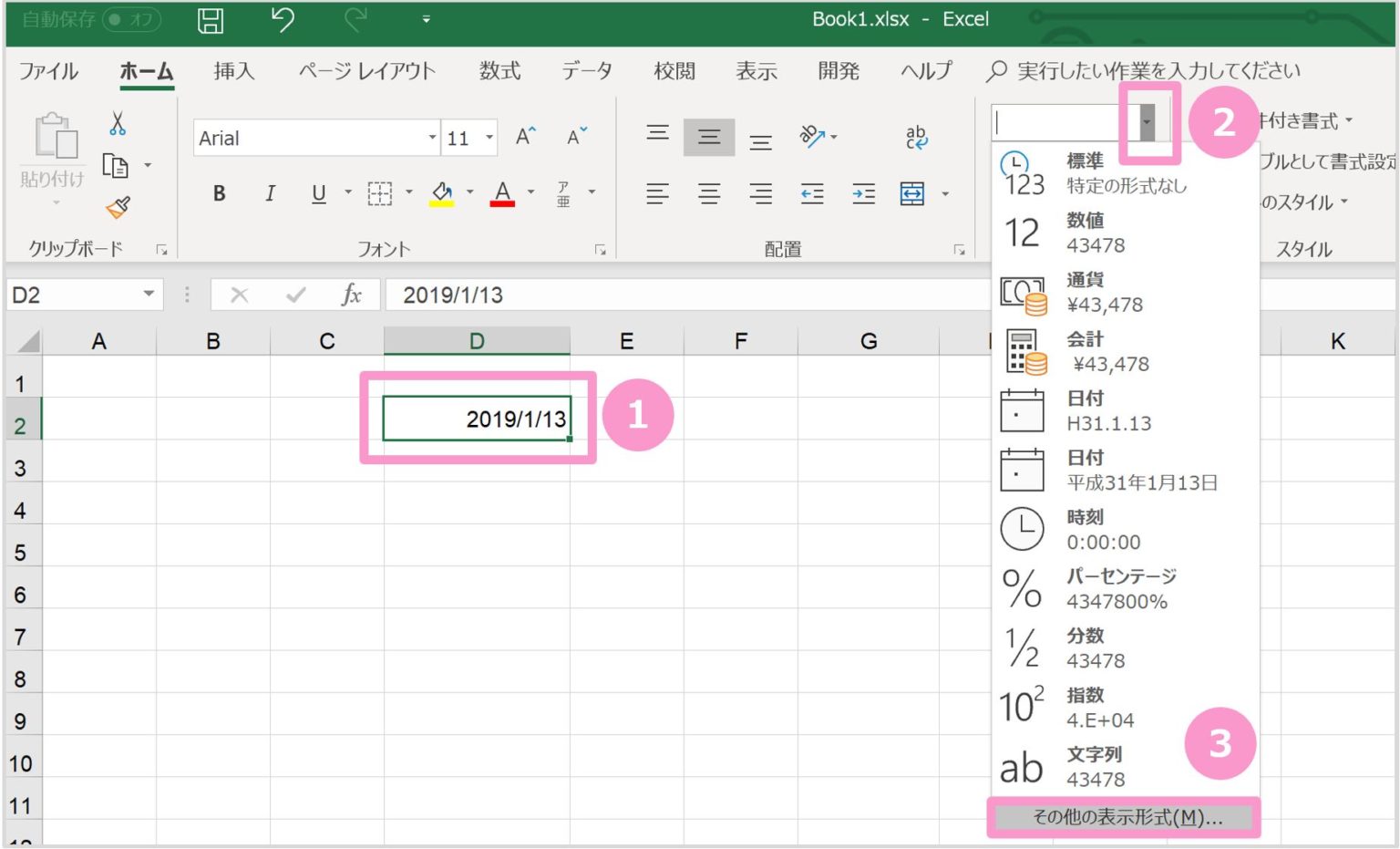Open the Font dialog launcher
This screenshot has width=1400, height=849.
click(x=601, y=249)
